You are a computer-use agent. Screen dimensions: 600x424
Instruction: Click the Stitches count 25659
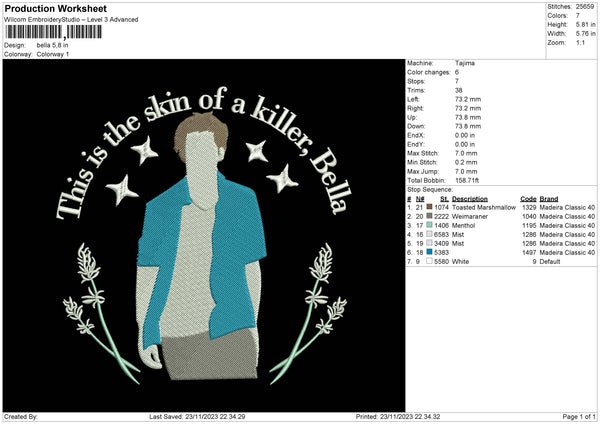[x=585, y=7]
